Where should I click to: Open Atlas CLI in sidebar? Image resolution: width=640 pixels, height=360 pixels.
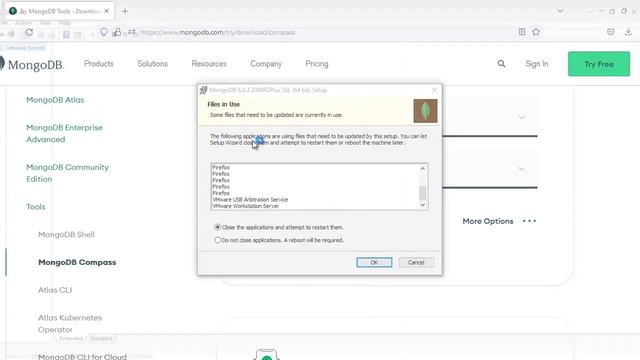(x=55, y=290)
